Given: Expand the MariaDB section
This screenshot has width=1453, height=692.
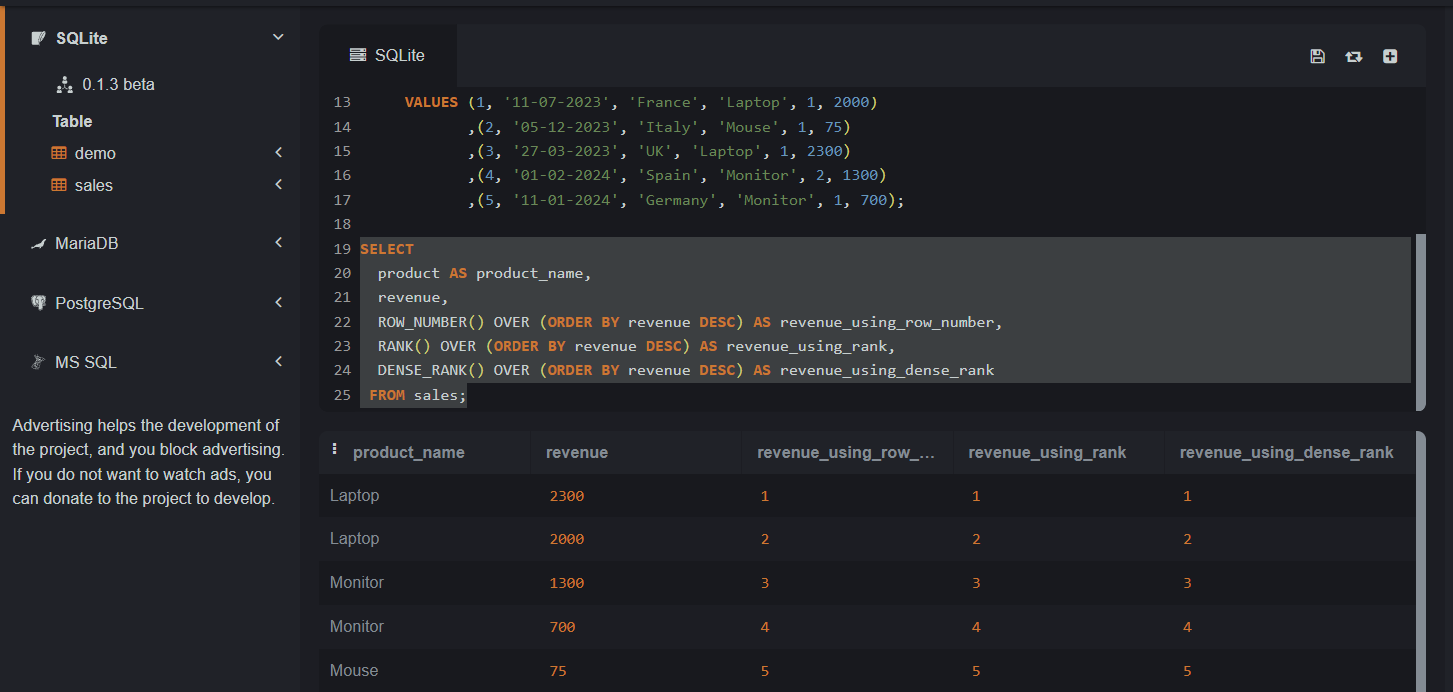Looking at the screenshot, I should click(x=278, y=243).
